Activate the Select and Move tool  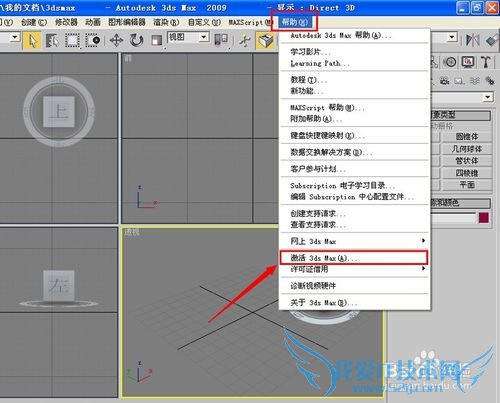[x=116, y=41]
